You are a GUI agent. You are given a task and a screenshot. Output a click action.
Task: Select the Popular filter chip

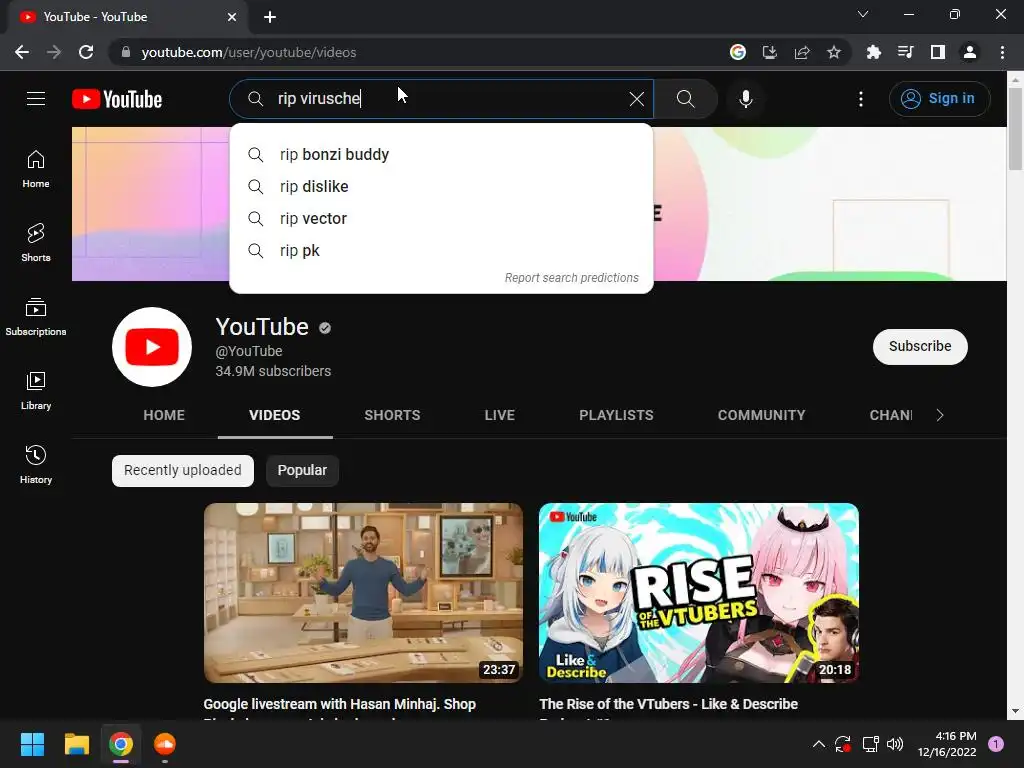point(302,470)
